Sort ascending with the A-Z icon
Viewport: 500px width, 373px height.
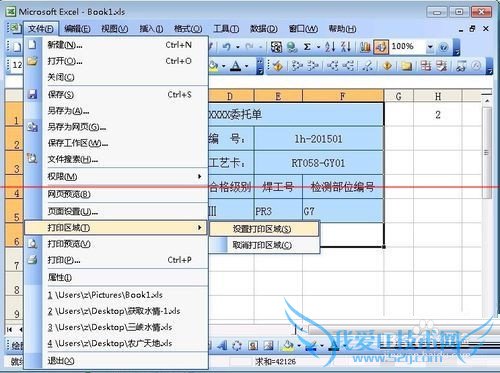click(x=330, y=47)
